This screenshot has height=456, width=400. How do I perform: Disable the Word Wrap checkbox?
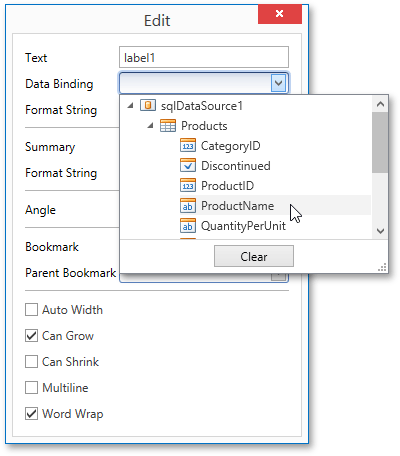point(31,414)
